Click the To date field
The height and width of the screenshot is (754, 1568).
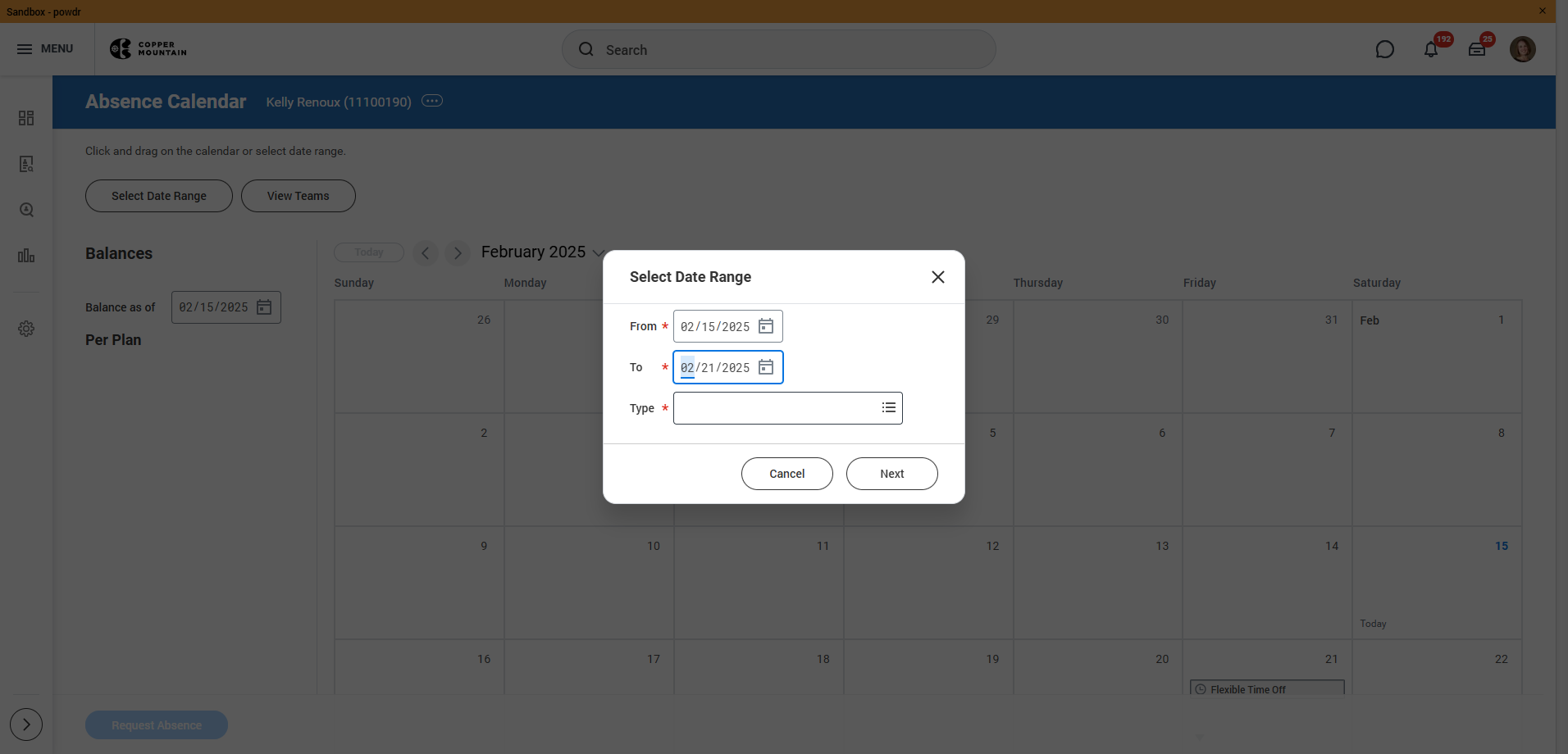pyautogui.click(x=728, y=367)
